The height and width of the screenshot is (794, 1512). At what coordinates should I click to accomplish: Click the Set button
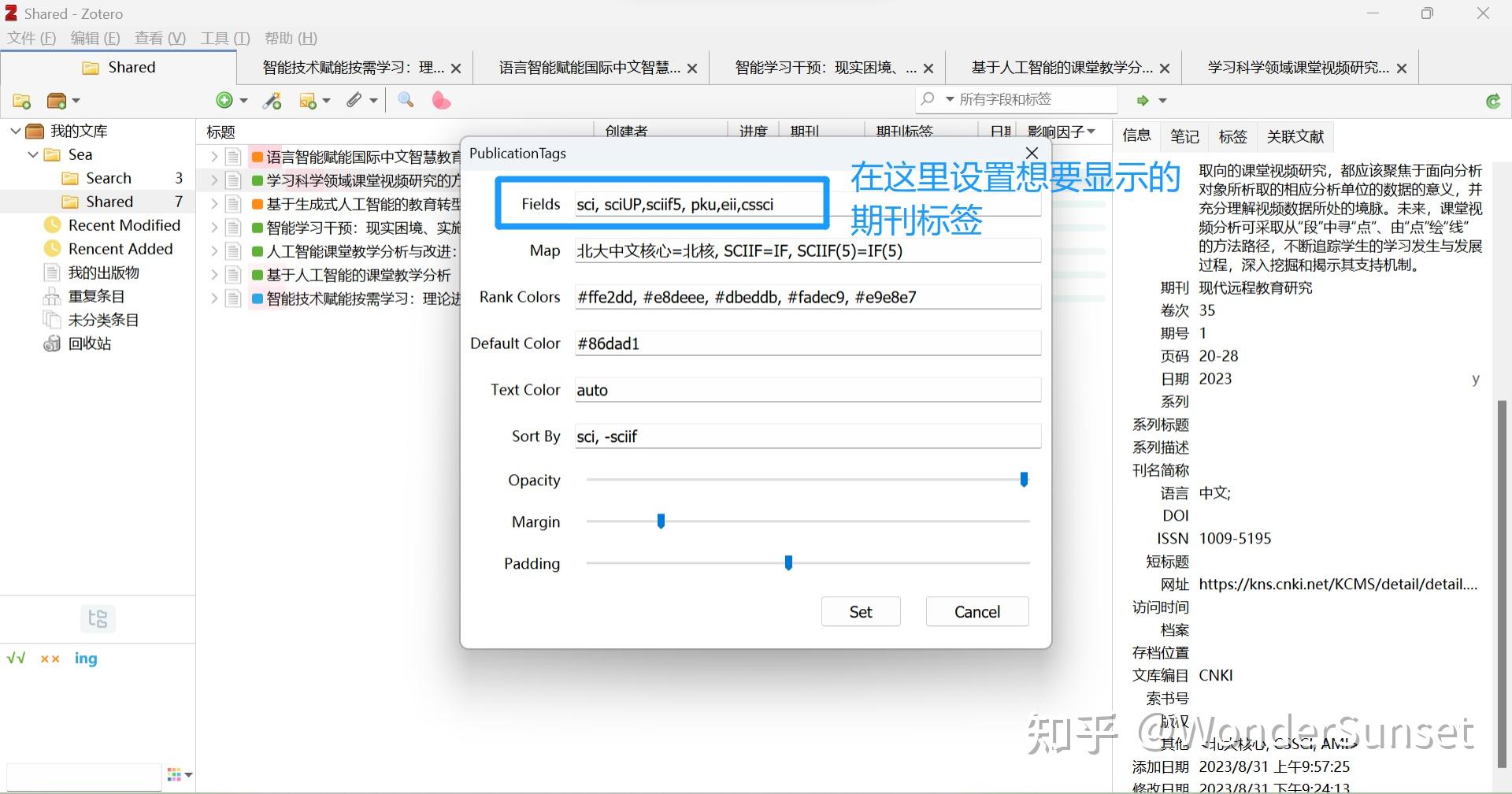pyautogui.click(x=861, y=612)
